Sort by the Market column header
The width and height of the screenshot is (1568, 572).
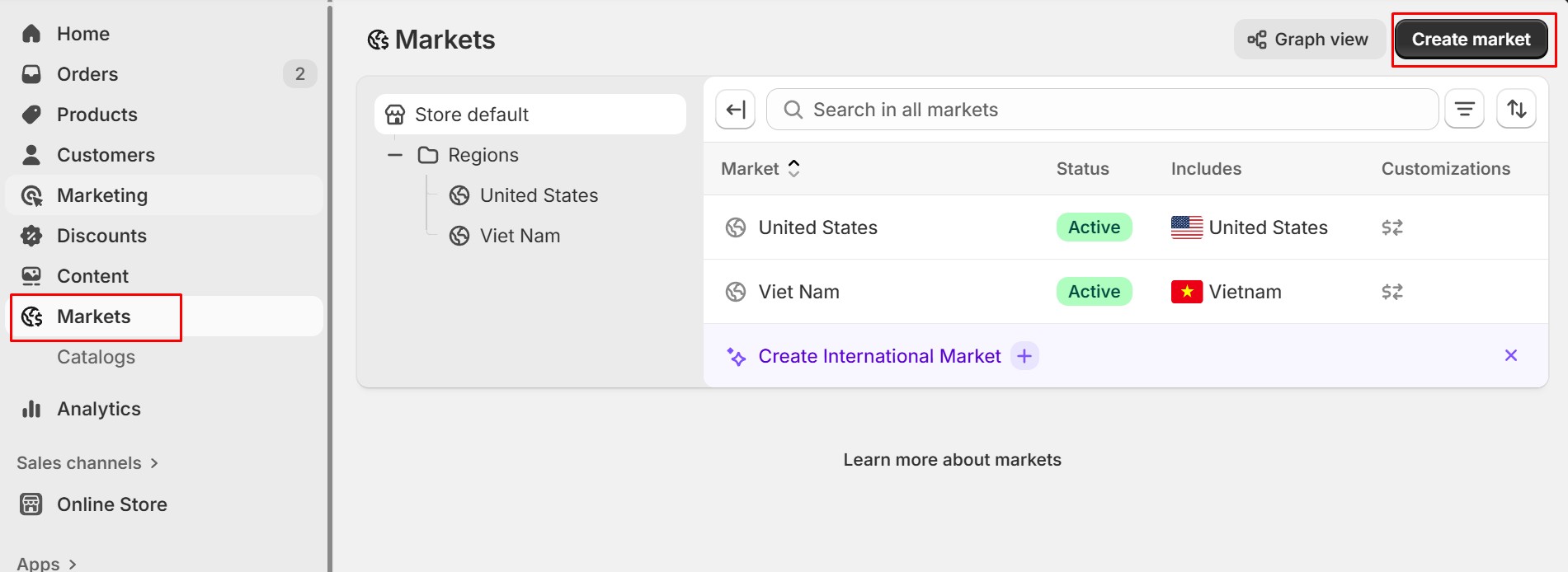click(760, 169)
